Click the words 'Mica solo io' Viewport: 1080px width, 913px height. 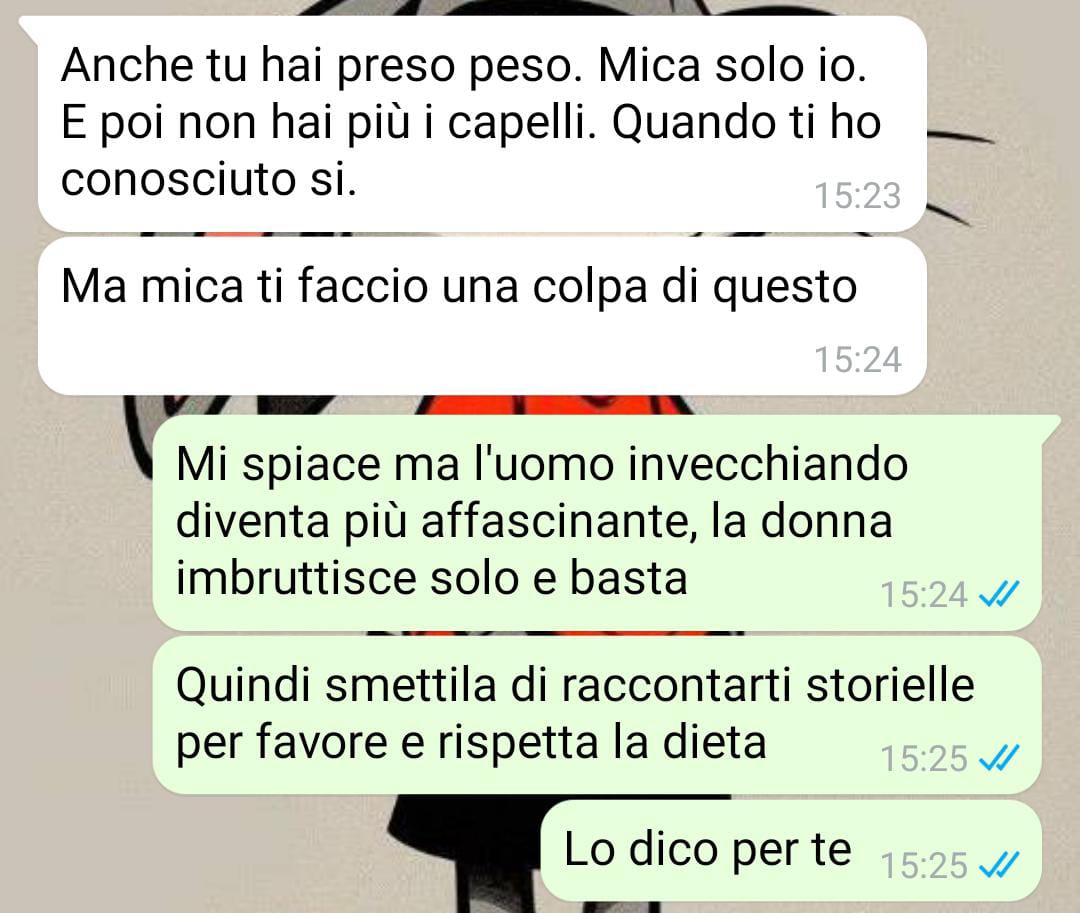[x=732, y=66]
